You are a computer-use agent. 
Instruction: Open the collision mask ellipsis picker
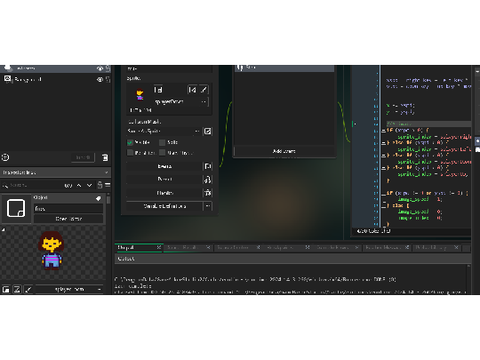(197, 131)
